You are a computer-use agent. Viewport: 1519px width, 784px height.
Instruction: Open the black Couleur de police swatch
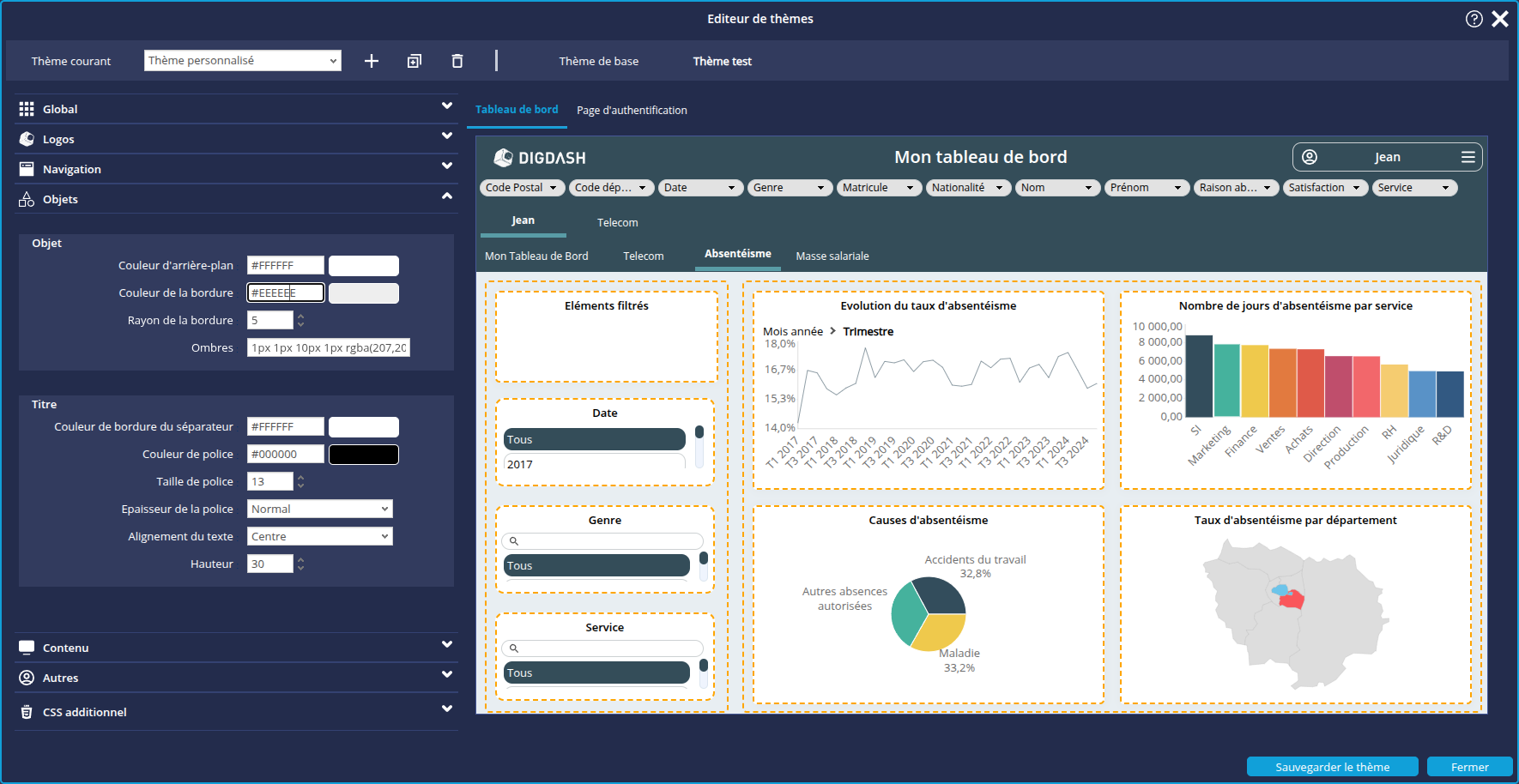[364, 455]
